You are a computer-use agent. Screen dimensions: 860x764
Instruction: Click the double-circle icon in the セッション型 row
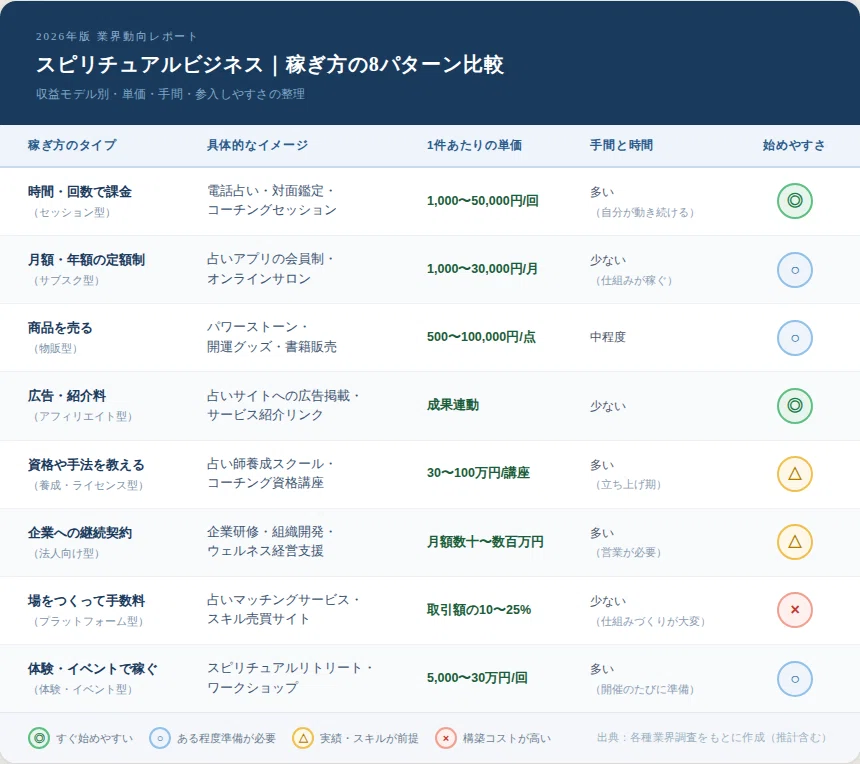click(x=794, y=201)
